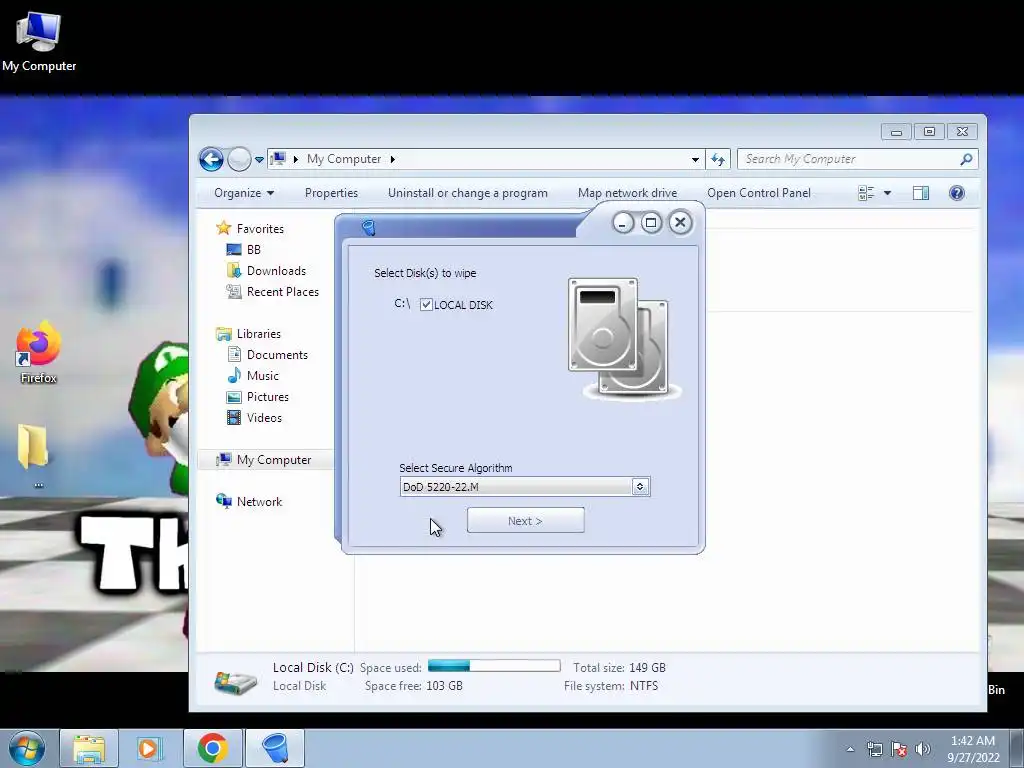Open the Windows Start menu
The width and height of the screenshot is (1024, 768).
tap(27, 748)
